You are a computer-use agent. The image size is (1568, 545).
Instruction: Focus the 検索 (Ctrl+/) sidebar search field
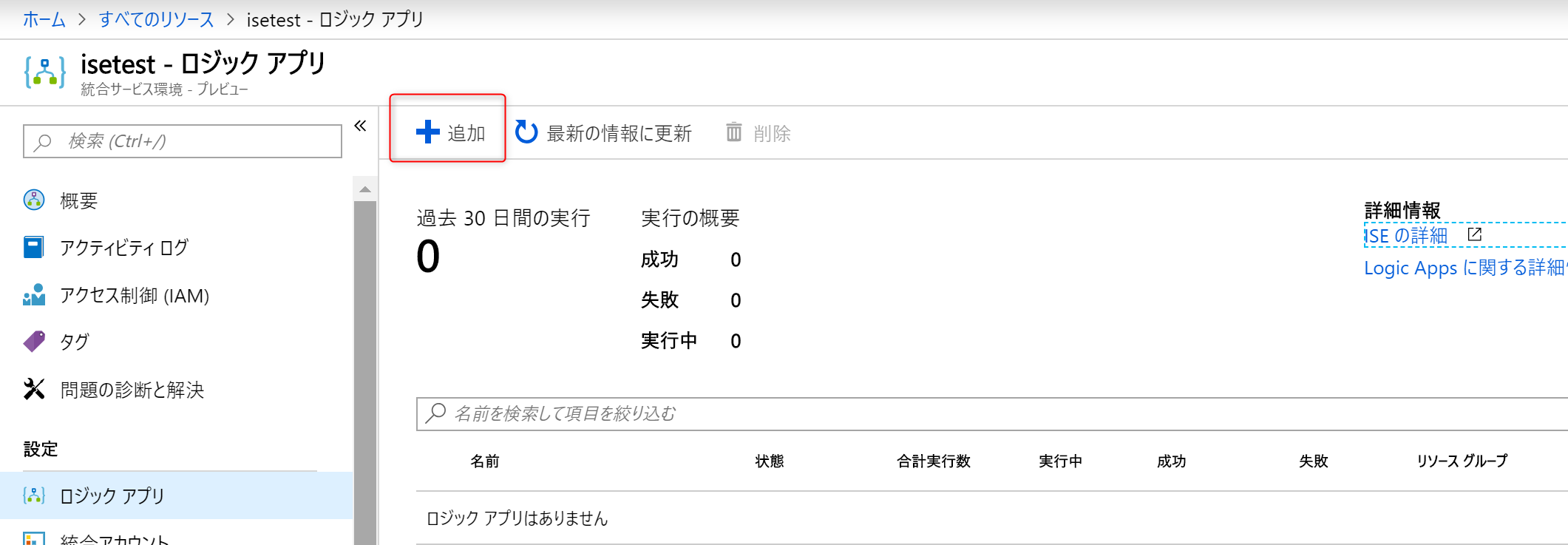click(x=183, y=141)
